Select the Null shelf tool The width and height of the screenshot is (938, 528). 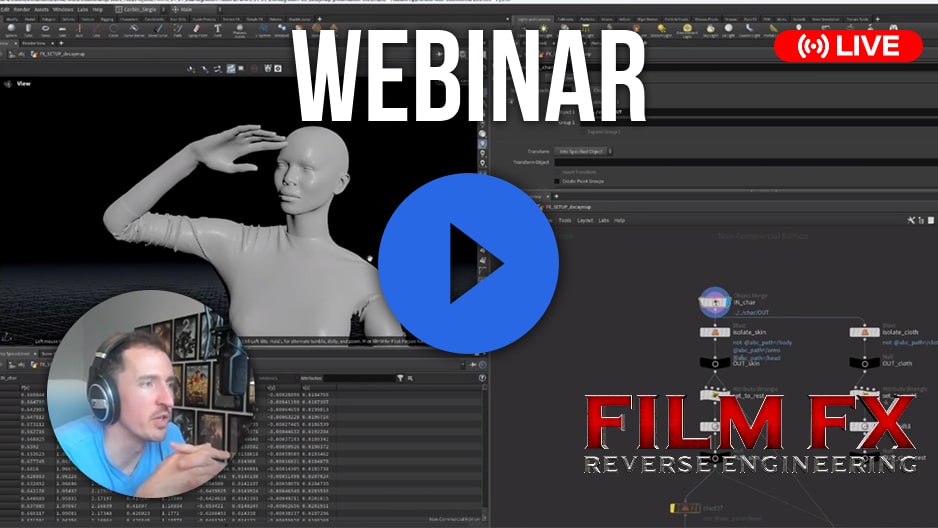[79, 30]
